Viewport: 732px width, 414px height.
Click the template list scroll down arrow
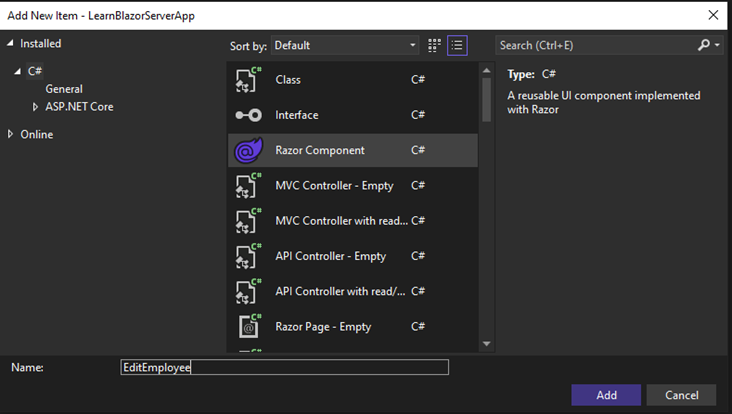pos(486,344)
